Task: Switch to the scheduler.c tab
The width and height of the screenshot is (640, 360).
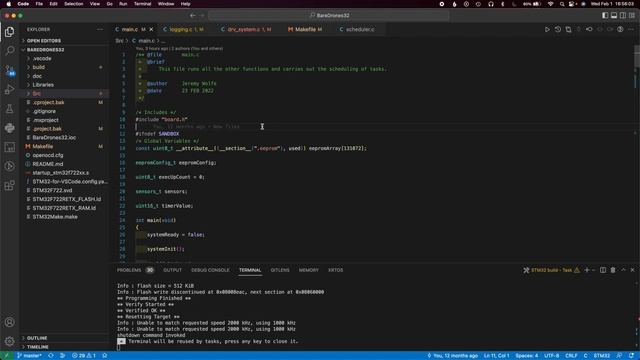Action: coord(358,29)
